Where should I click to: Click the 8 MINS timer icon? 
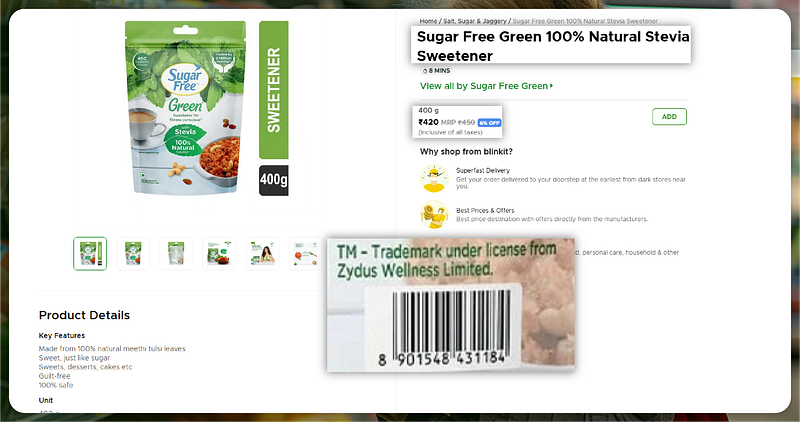coord(424,71)
